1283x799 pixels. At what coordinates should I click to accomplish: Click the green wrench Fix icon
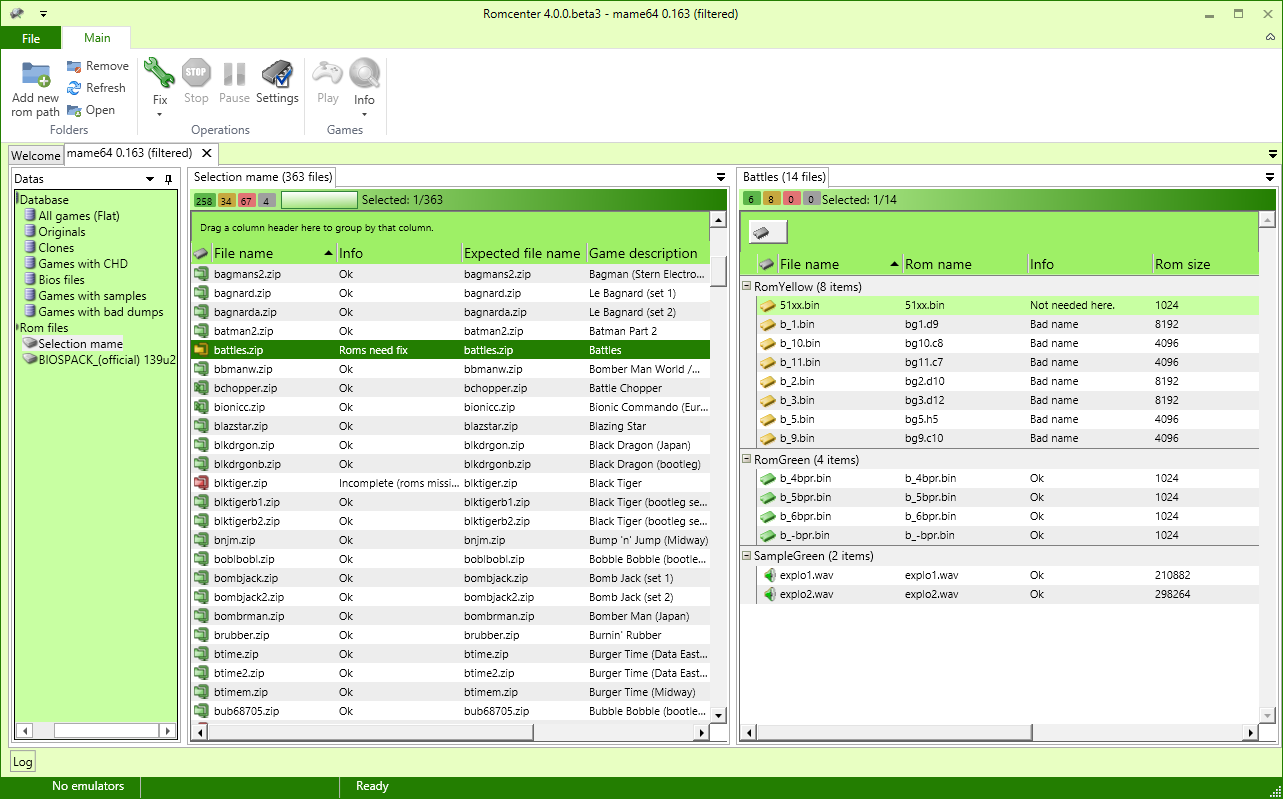pyautogui.click(x=159, y=73)
